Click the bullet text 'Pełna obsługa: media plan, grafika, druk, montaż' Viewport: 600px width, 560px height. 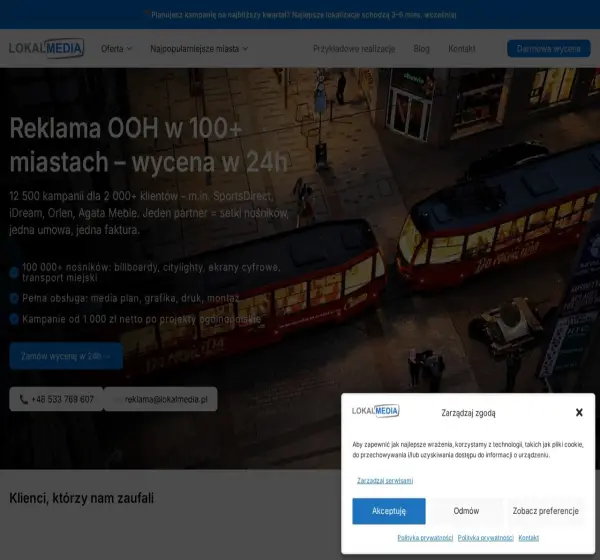[131, 298]
